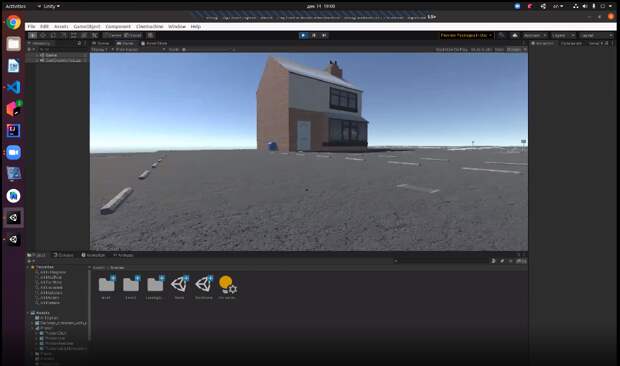Click the Step button in playback controls
Image resolution: width=620 pixels, height=366 pixels.
(324, 36)
